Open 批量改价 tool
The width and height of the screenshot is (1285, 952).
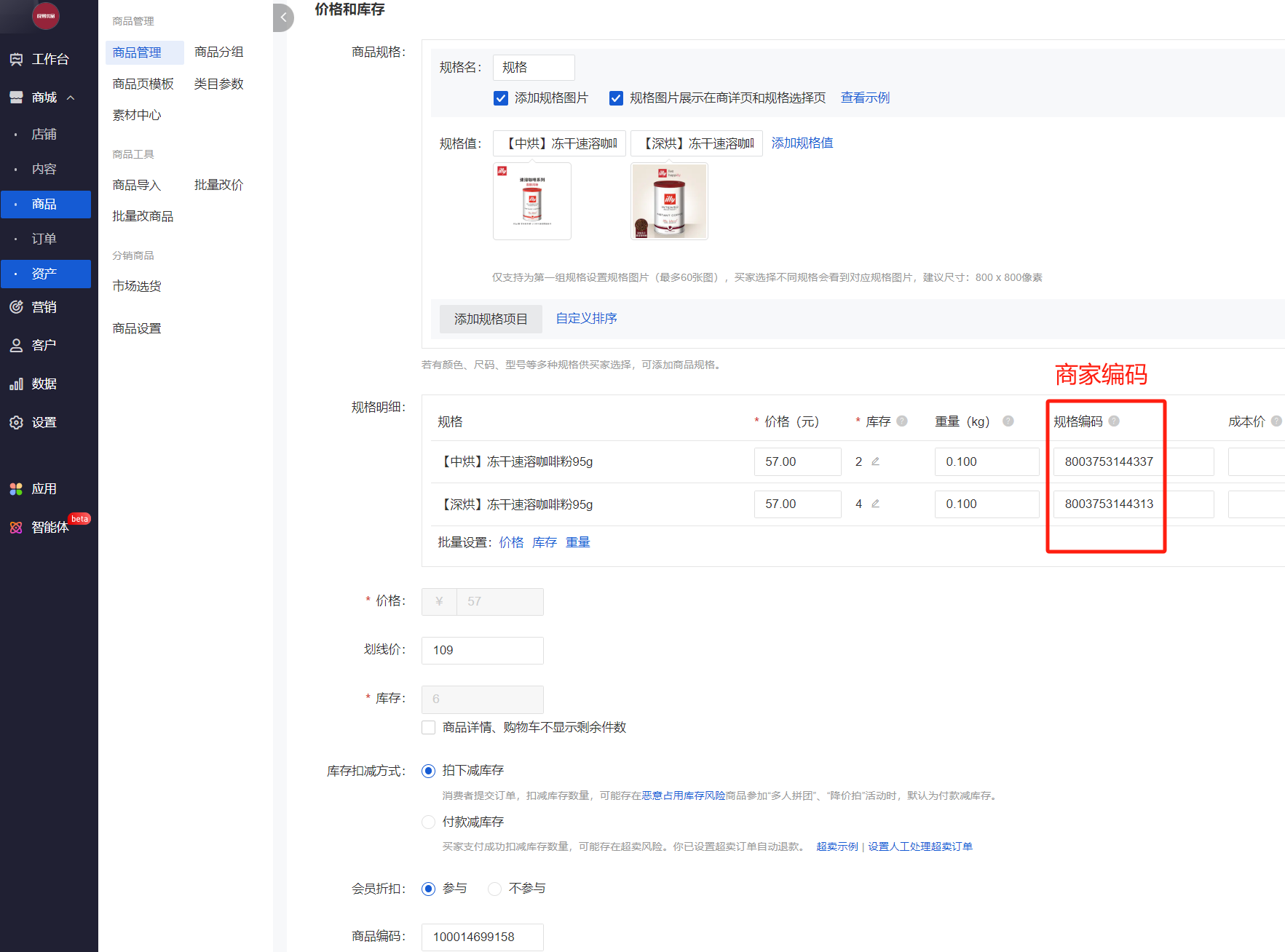pos(219,186)
